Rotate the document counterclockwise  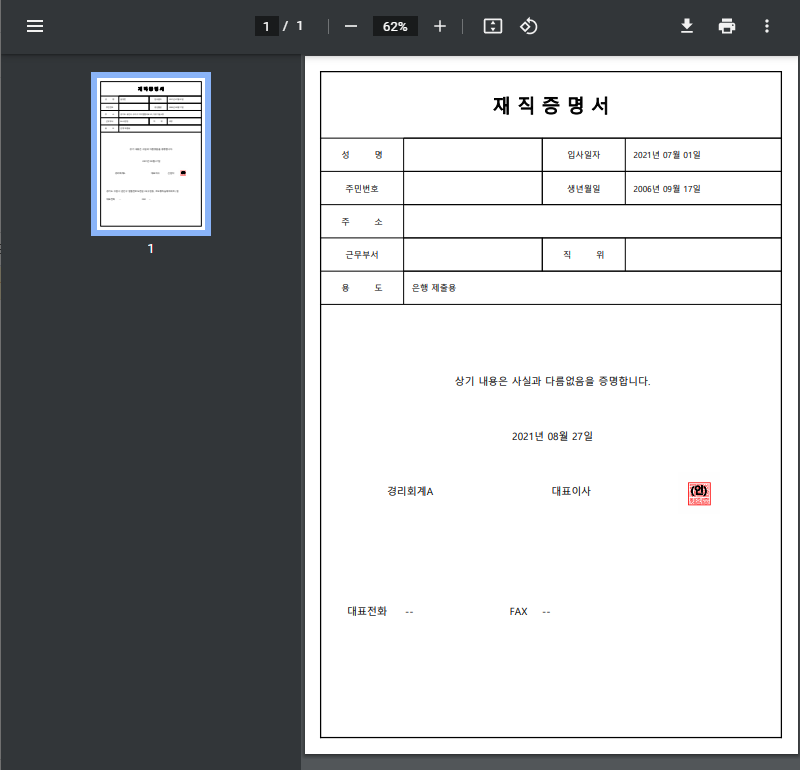pos(529,26)
